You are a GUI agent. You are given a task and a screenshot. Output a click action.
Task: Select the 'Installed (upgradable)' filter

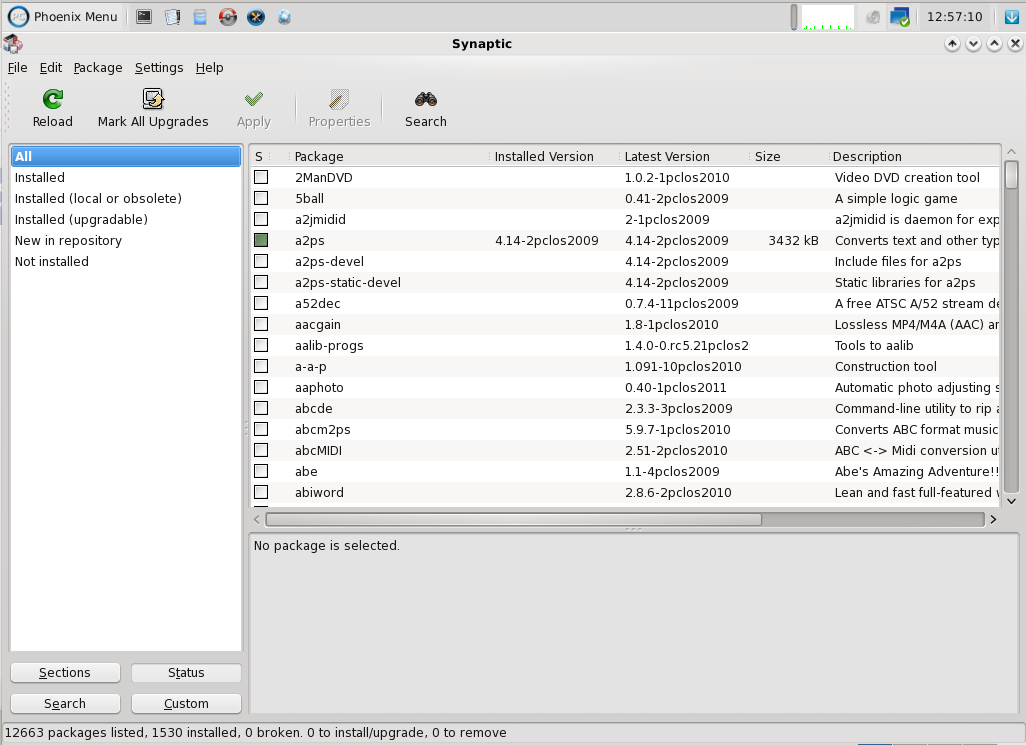81,219
